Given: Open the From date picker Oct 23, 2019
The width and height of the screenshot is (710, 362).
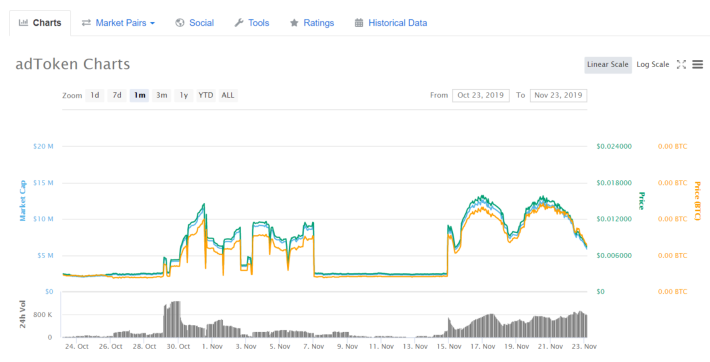Looking at the screenshot, I should (x=480, y=95).
